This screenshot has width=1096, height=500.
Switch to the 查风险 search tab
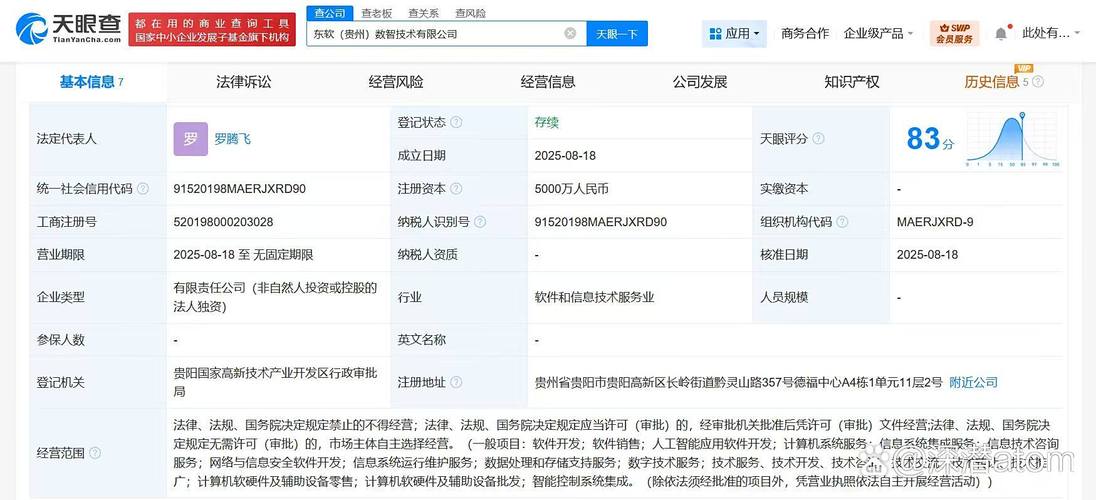(x=470, y=13)
